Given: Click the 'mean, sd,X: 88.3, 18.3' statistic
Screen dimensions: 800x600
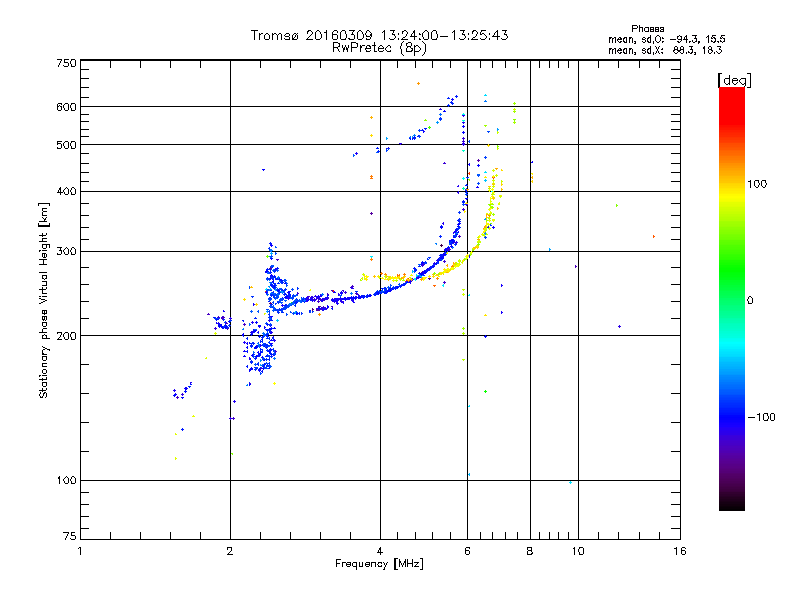Looking at the screenshot, I should 665,50.
